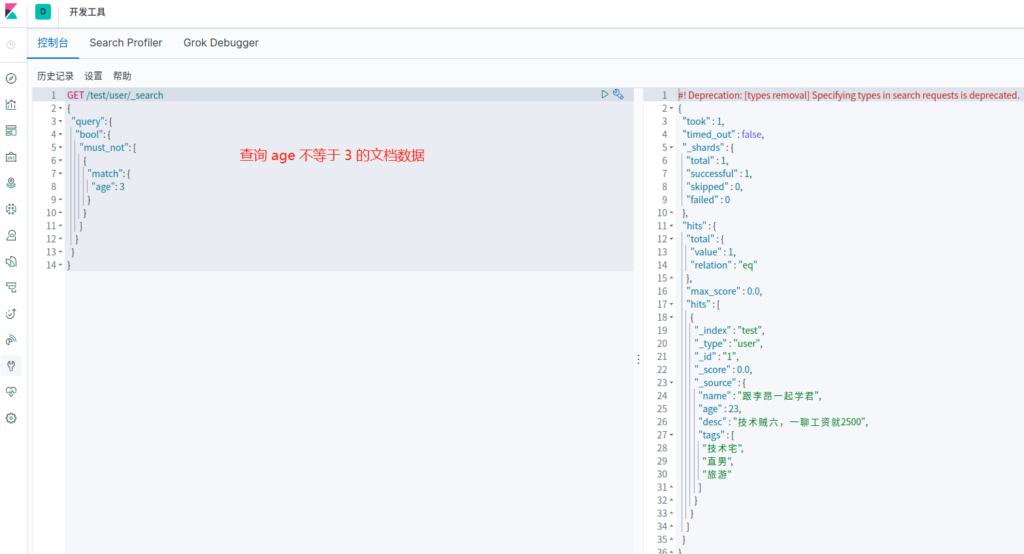Open Dashboard from the sidebar
Image resolution: width=1024 pixels, height=554 pixels.
tap(11, 130)
